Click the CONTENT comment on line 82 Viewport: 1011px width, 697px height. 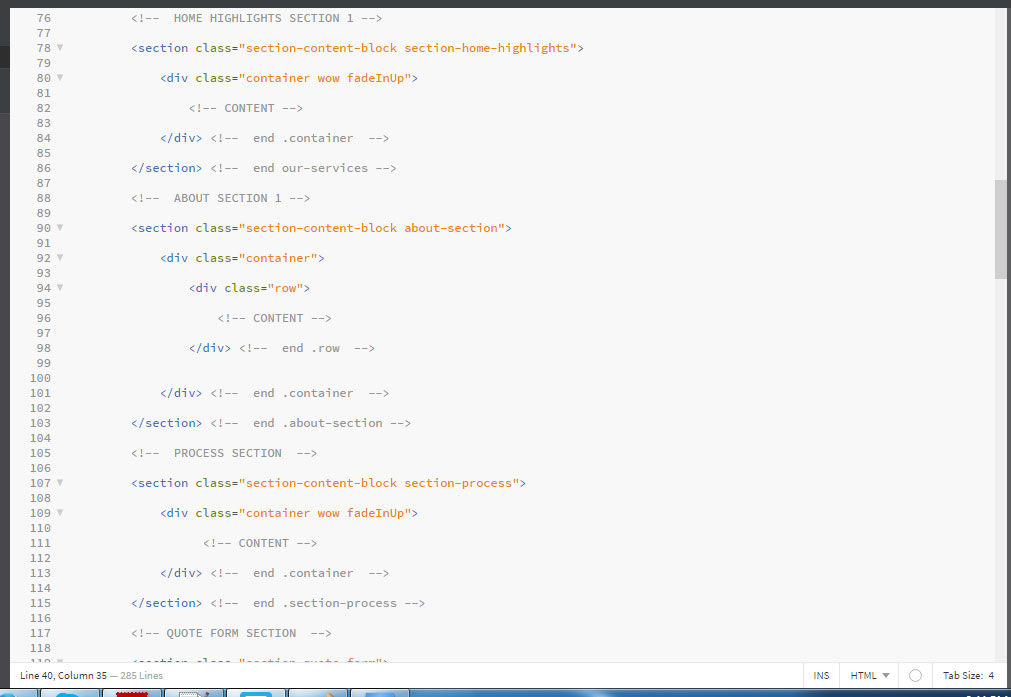(x=246, y=108)
